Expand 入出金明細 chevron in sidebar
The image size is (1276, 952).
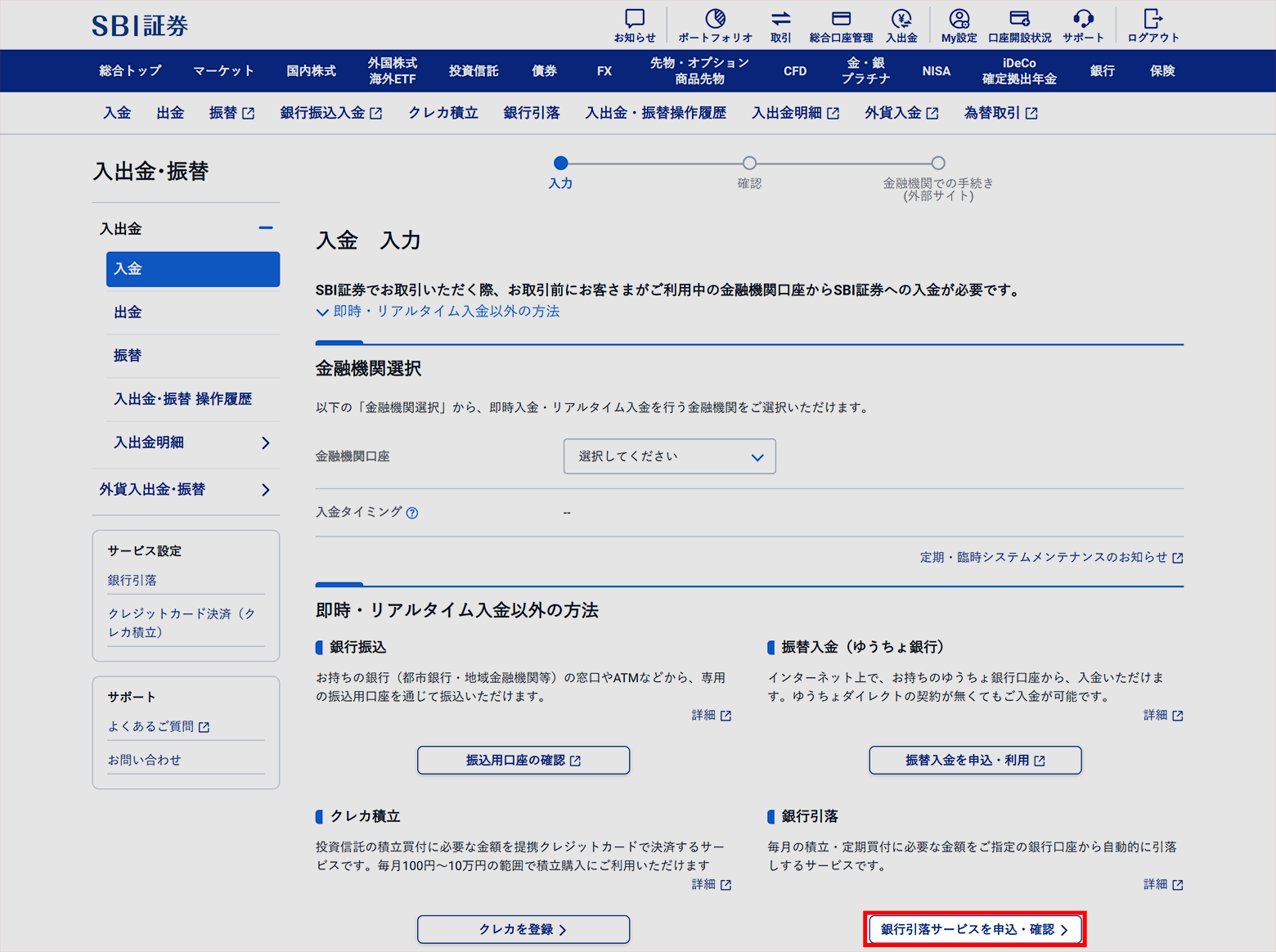pyautogui.click(x=266, y=442)
